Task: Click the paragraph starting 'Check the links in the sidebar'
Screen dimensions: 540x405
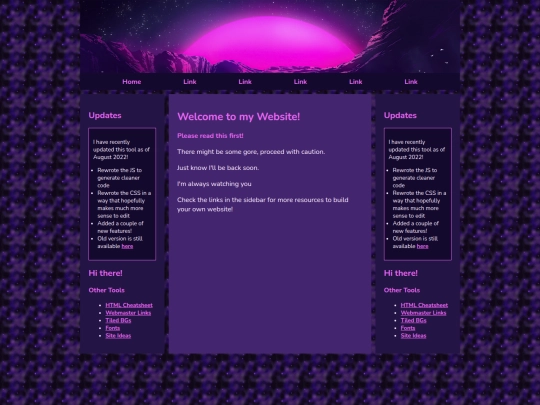Action: tap(263, 204)
